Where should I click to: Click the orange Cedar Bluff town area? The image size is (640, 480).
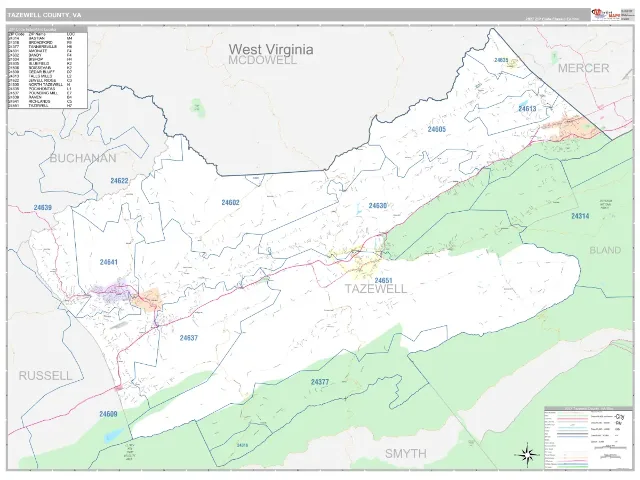point(147,300)
